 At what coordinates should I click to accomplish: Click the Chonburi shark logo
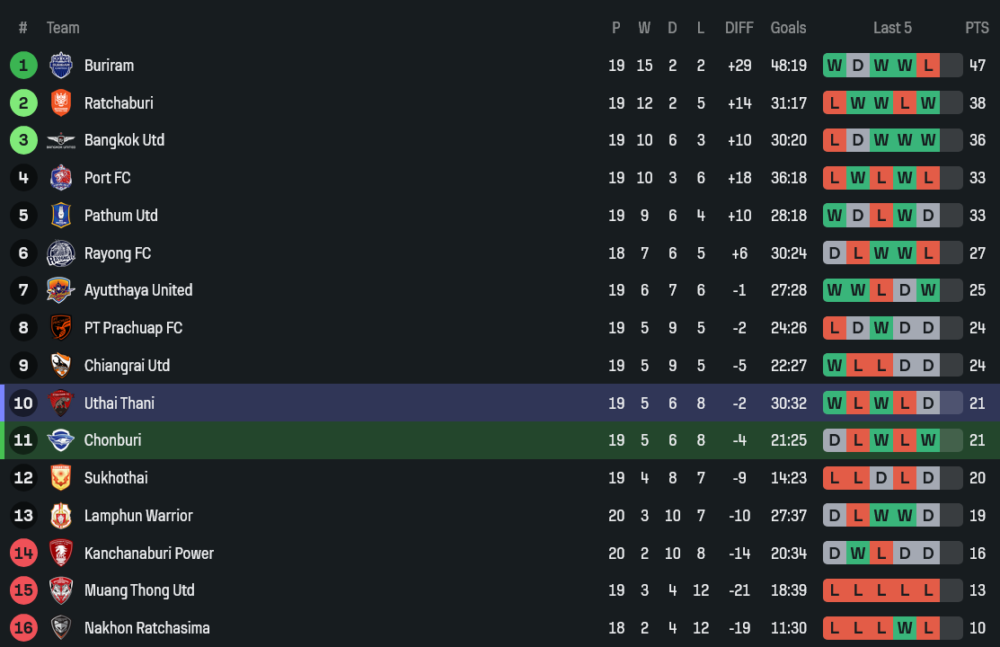[61, 440]
